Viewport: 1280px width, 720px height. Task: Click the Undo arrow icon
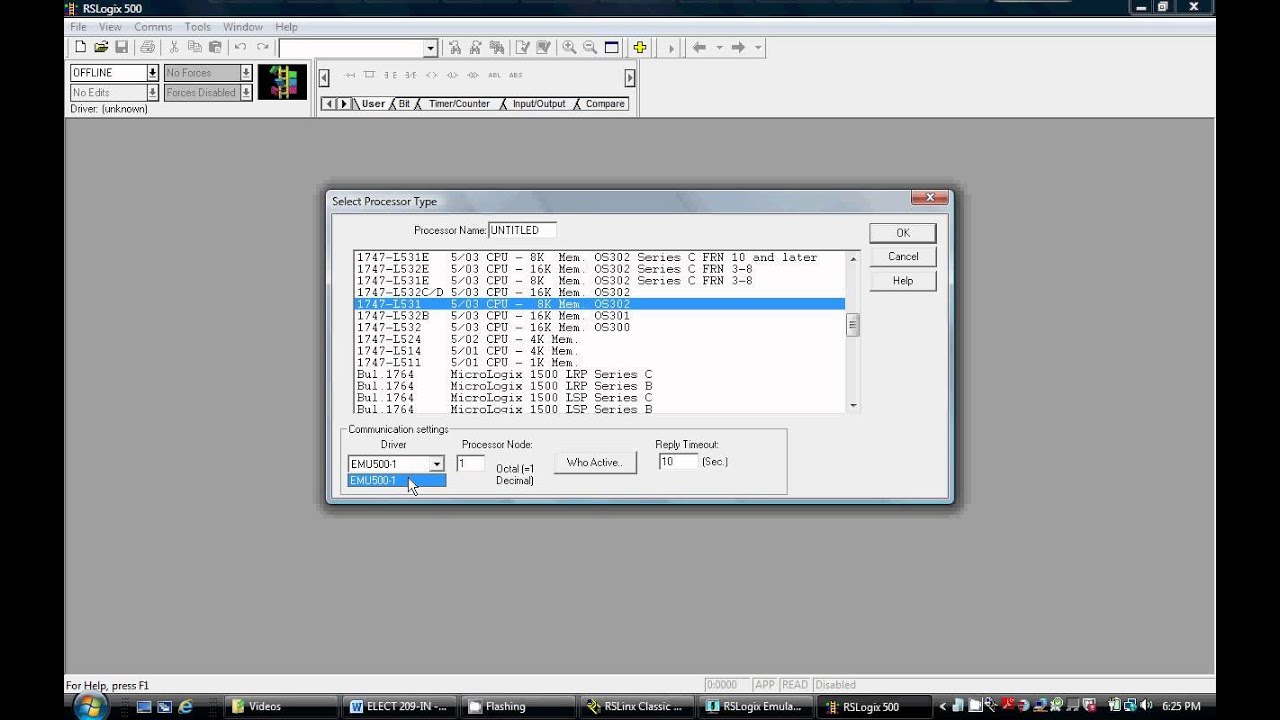click(x=240, y=47)
